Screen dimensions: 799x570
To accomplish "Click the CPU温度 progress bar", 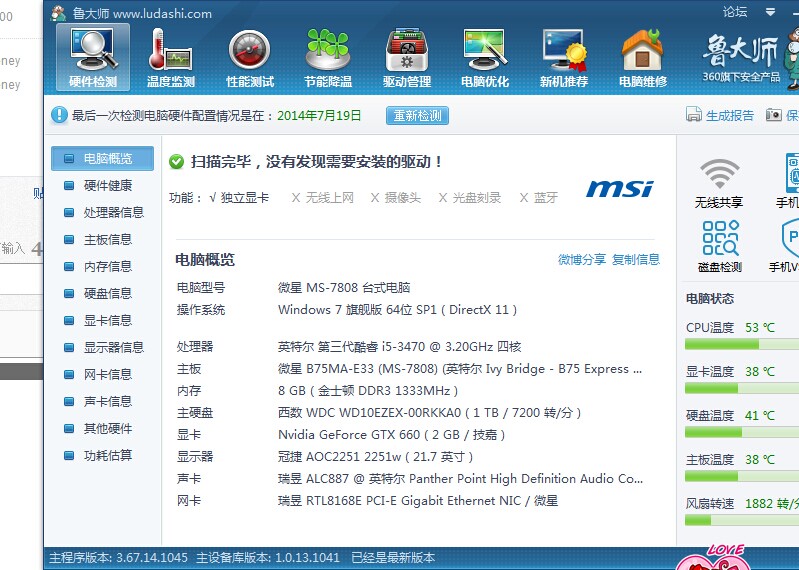I will [x=742, y=345].
